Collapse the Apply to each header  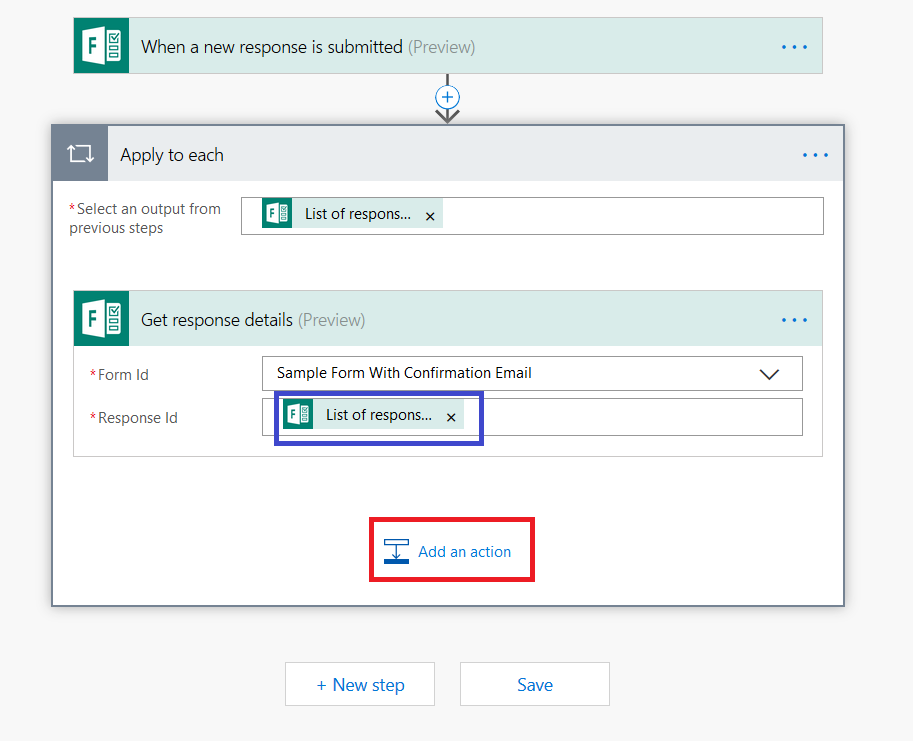172,155
